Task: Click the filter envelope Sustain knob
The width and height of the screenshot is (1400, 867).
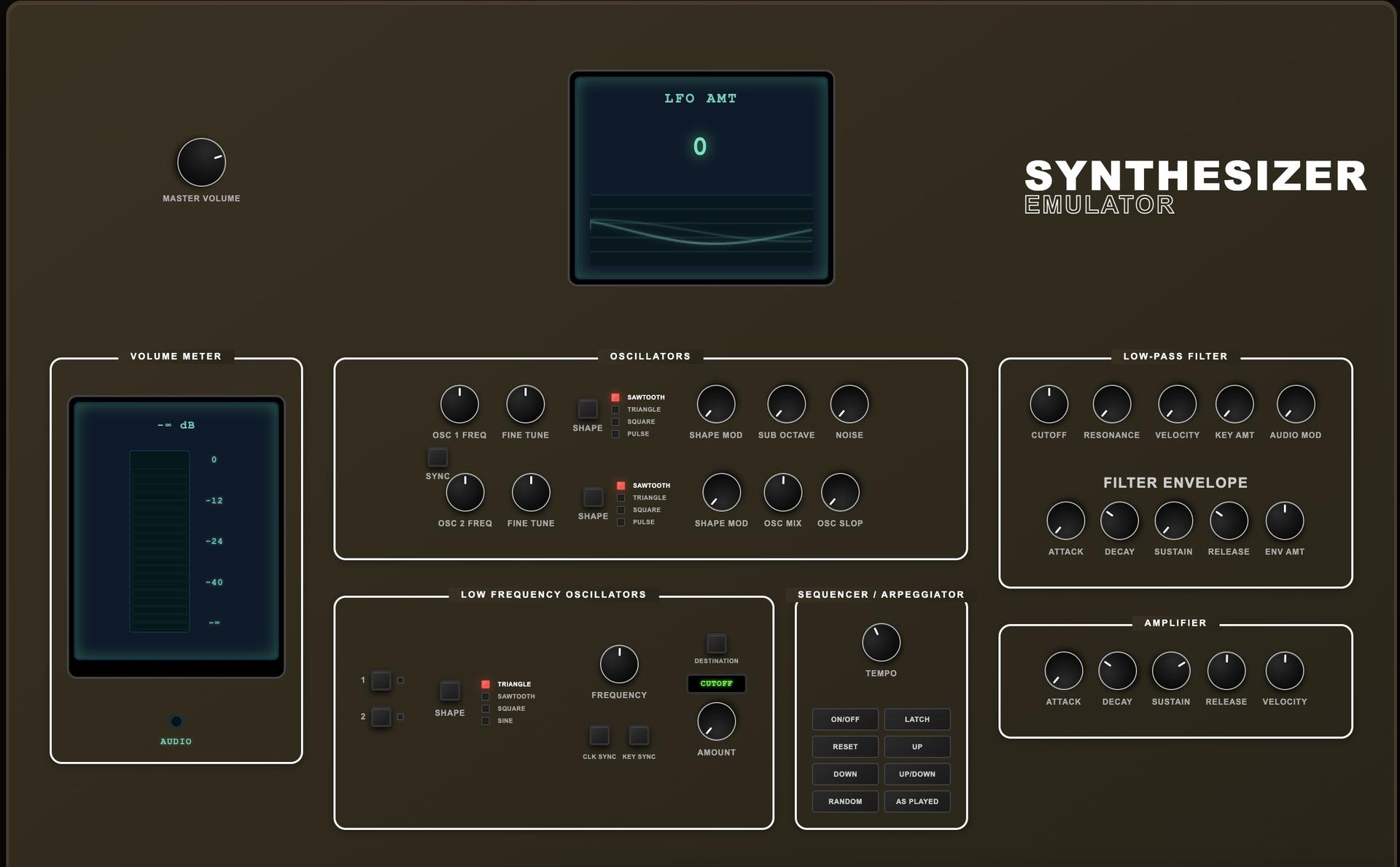Action: 1173,521
